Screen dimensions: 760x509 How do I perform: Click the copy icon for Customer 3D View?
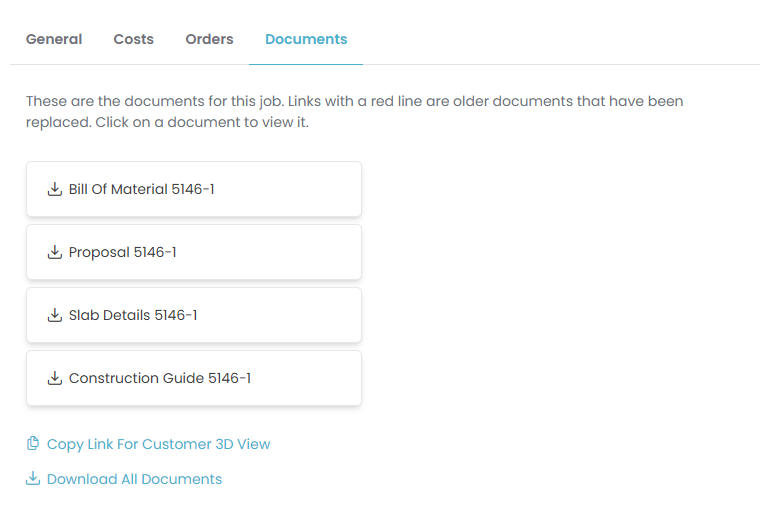[33, 444]
